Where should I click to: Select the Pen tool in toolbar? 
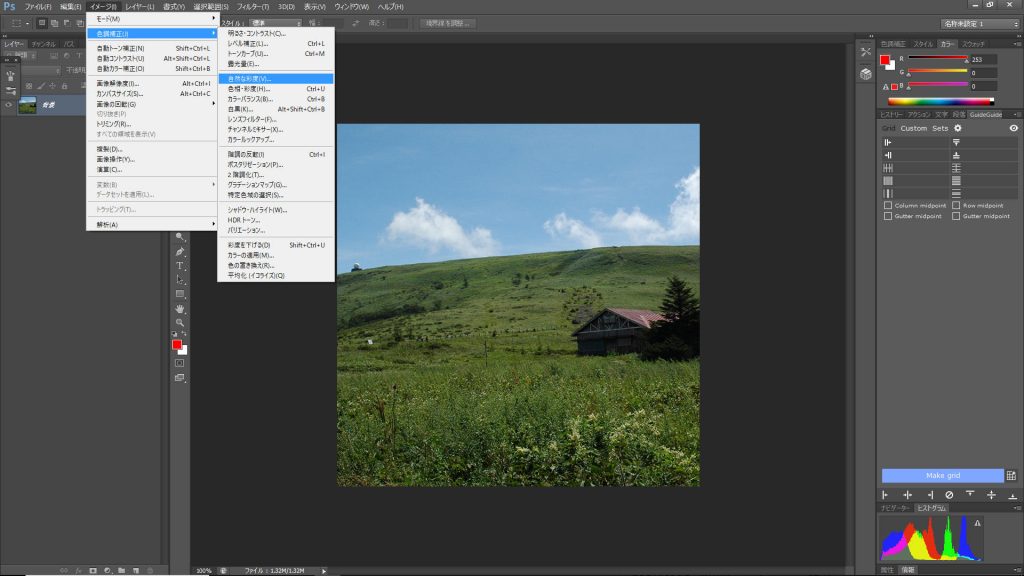(x=180, y=251)
